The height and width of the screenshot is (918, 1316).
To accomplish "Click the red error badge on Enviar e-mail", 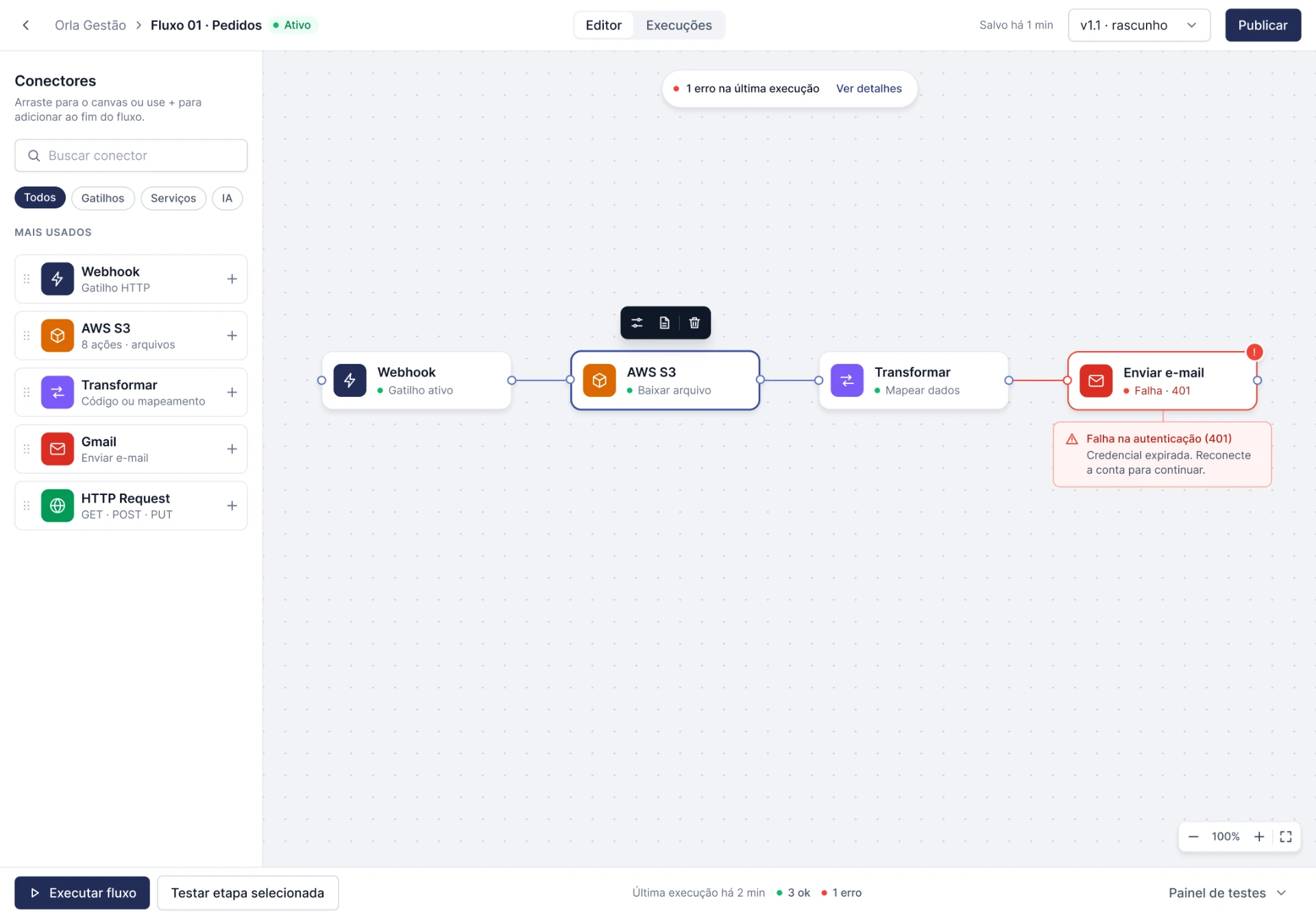I will point(1254,352).
